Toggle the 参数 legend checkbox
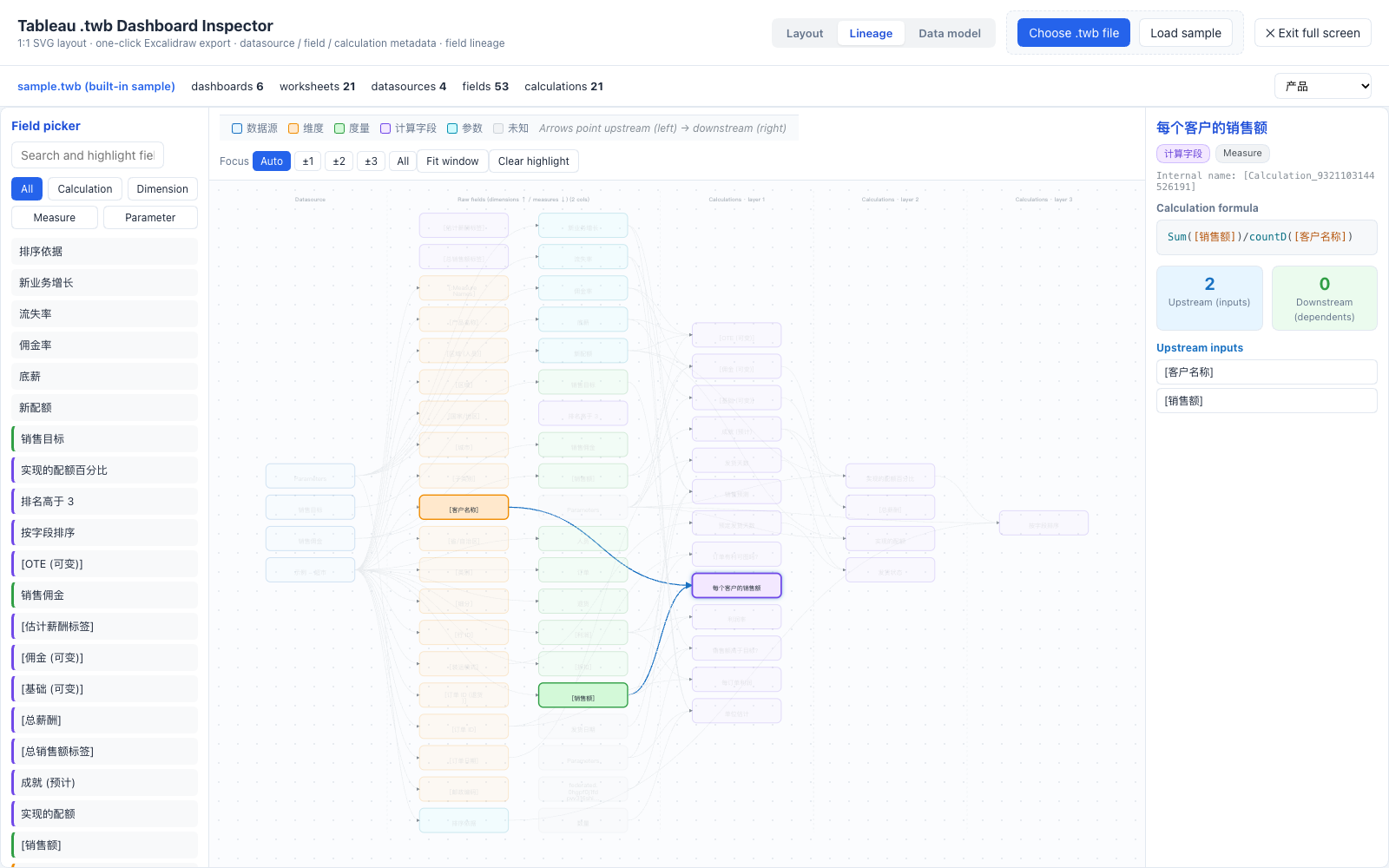The image size is (1389, 868). [452, 128]
